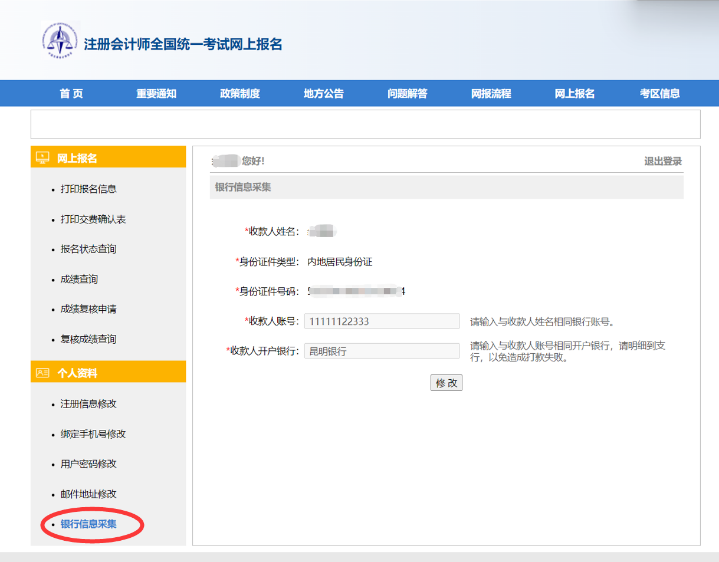This screenshot has height=562, width=719.
Task: Click the 网上报名 sidebar monitor icon
Action: (42, 158)
